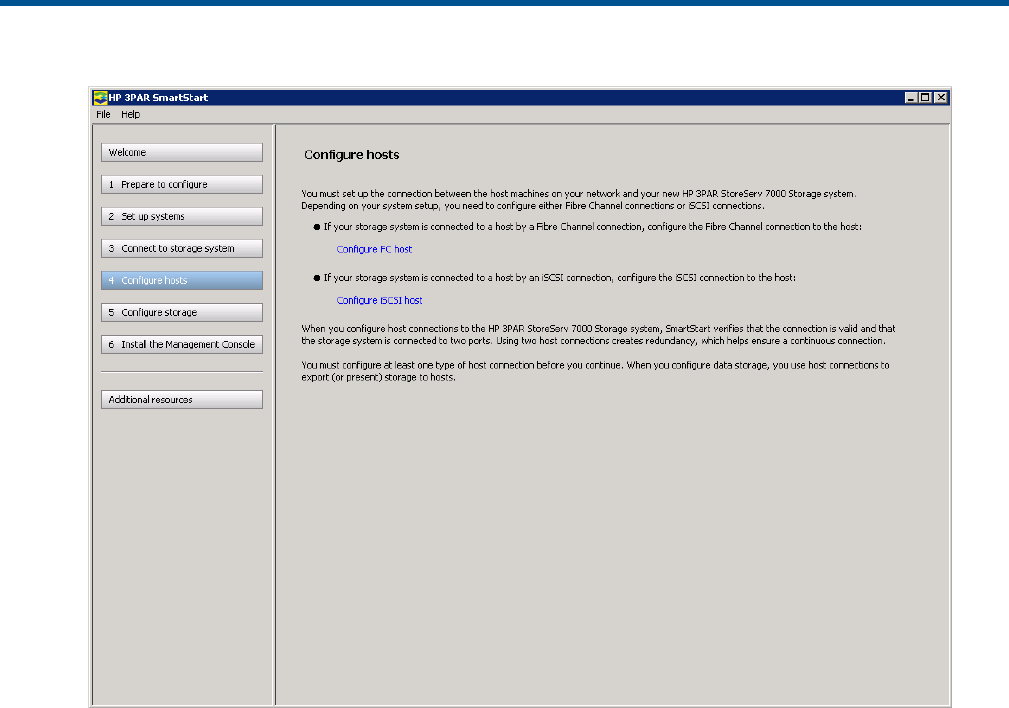Click the paragraph starting "You must configure at least one type"
The image size is (1009, 708).
coord(595,371)
